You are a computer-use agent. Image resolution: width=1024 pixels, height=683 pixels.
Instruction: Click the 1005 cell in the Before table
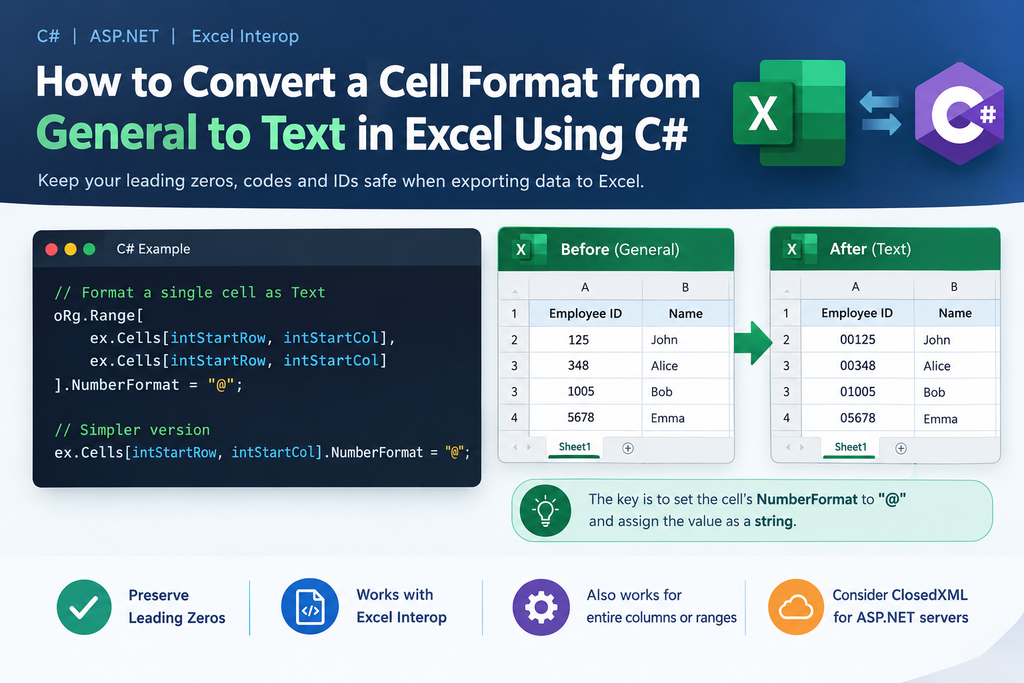(586, 391)
